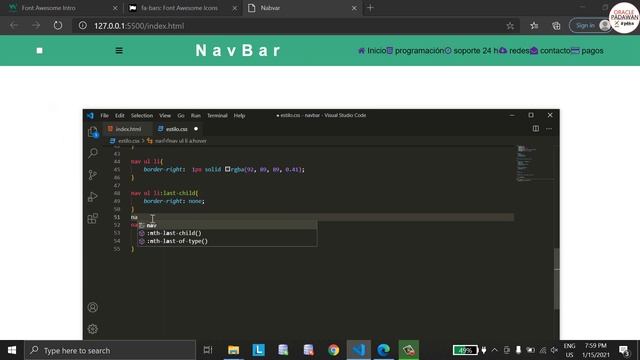Viewport: 640px width, 360px height.
Task: Reload the browser page
Action: [58, 25]
